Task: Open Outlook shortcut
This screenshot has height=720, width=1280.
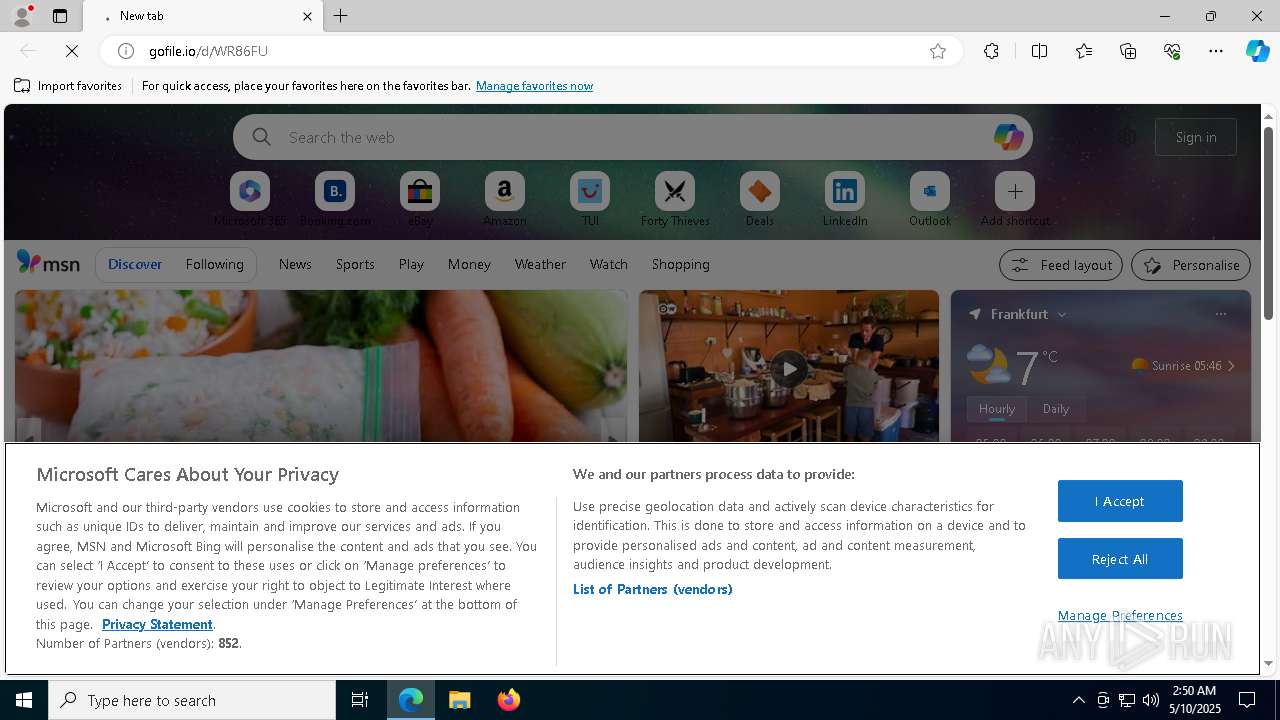Action: point(930,199)
